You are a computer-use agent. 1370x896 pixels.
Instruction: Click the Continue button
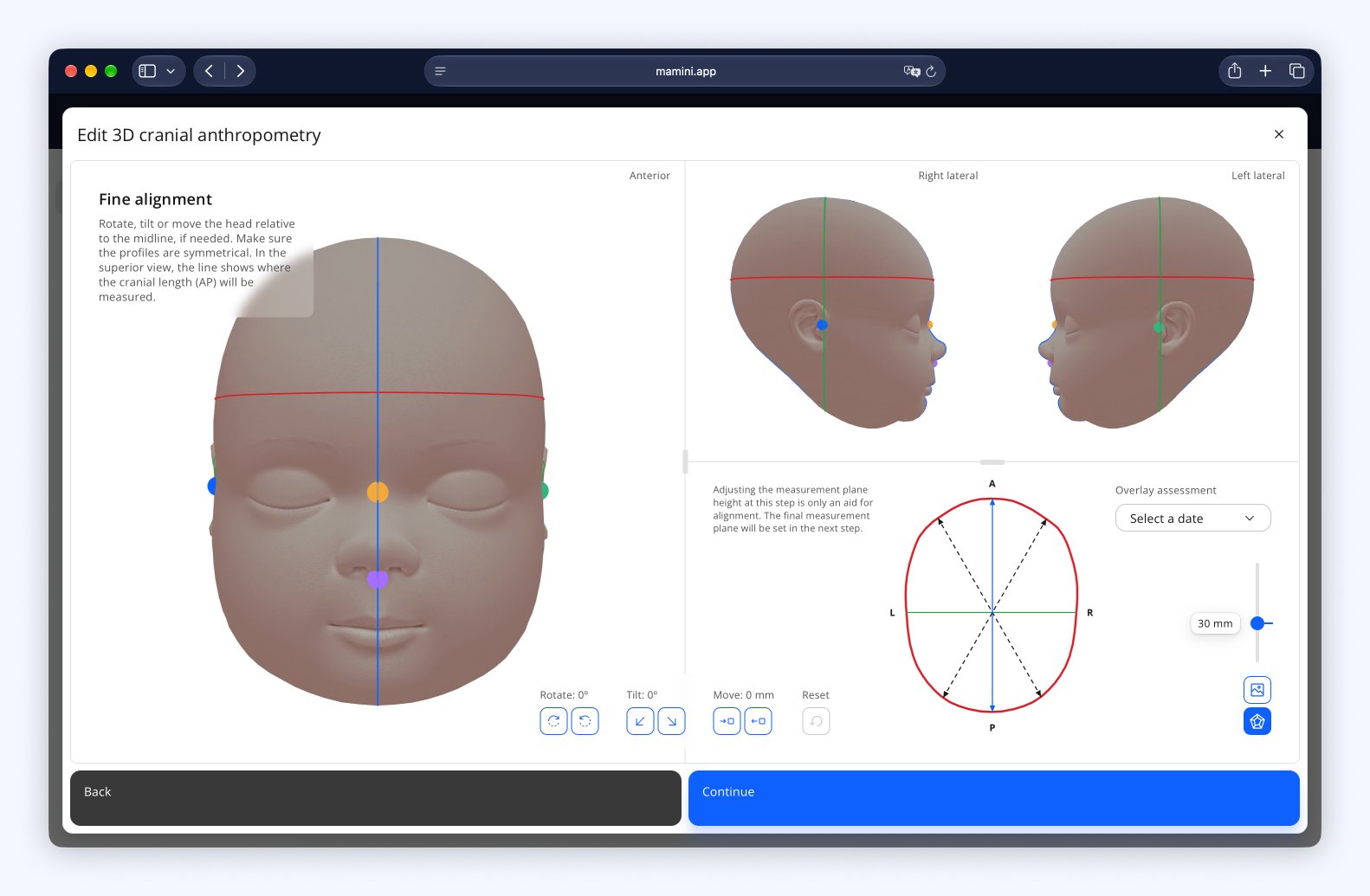click(993, 797)
